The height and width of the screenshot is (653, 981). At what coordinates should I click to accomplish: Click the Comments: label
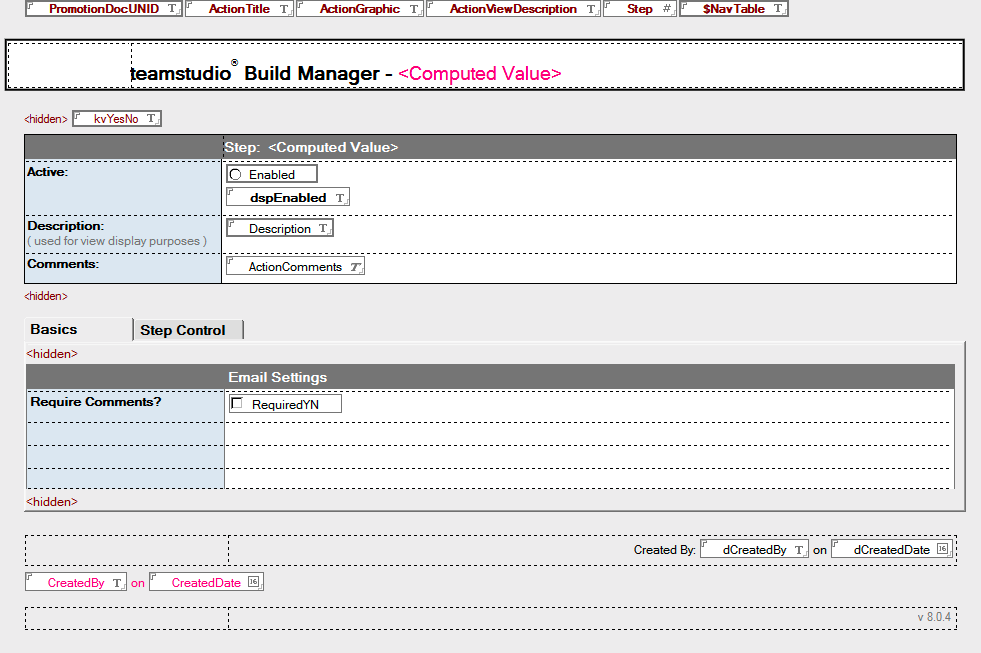63,264
